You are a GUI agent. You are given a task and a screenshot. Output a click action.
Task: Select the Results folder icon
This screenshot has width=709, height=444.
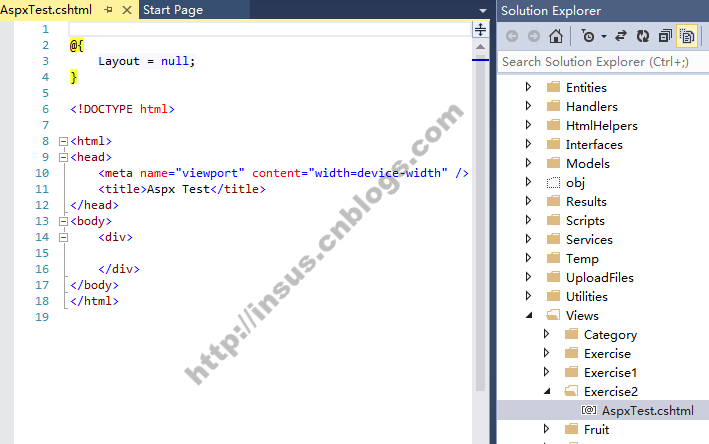pos(553,200)
